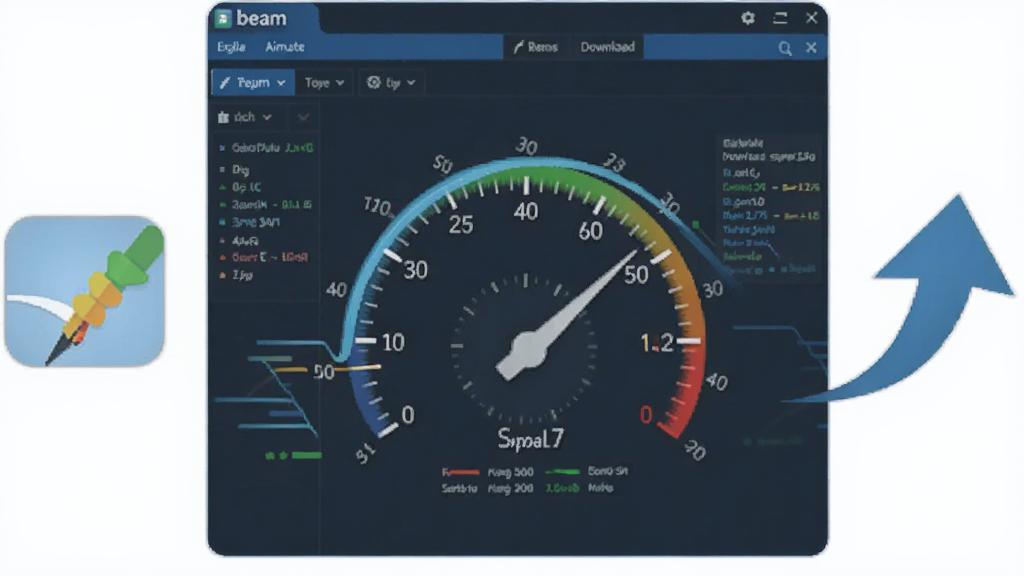The image size is (1024, 576).
Task: Click the green line legend marker below the gauge
Action: pyautogui.click(x=562, y=472)
